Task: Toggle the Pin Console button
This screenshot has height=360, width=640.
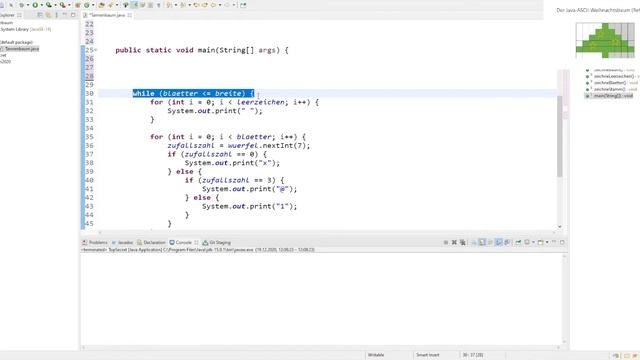Action: (x=518, y=242)
